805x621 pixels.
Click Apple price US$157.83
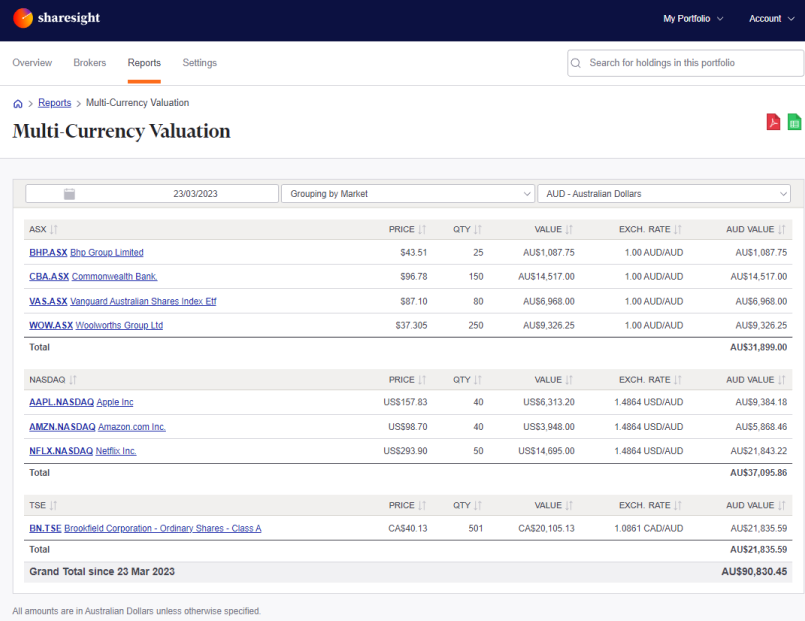click(x=405, y=402)
